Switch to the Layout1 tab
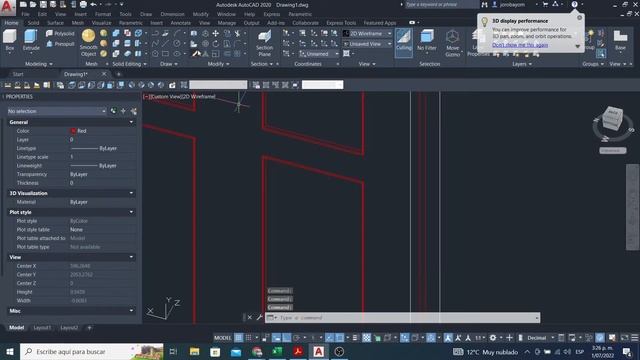The image size is (640, 360). (x=42, y=328)
